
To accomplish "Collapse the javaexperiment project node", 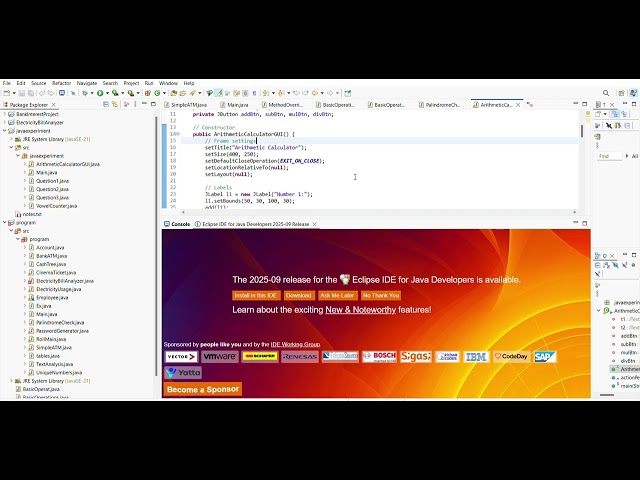I will click(5, 131).
